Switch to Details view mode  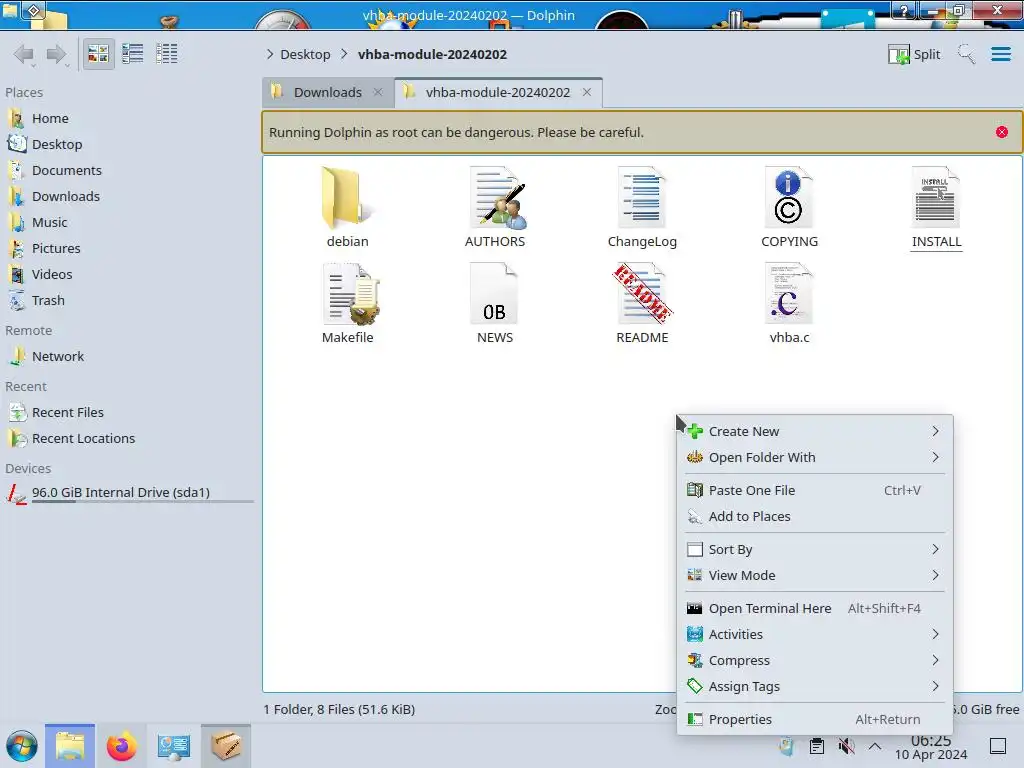tap(167, 54)
